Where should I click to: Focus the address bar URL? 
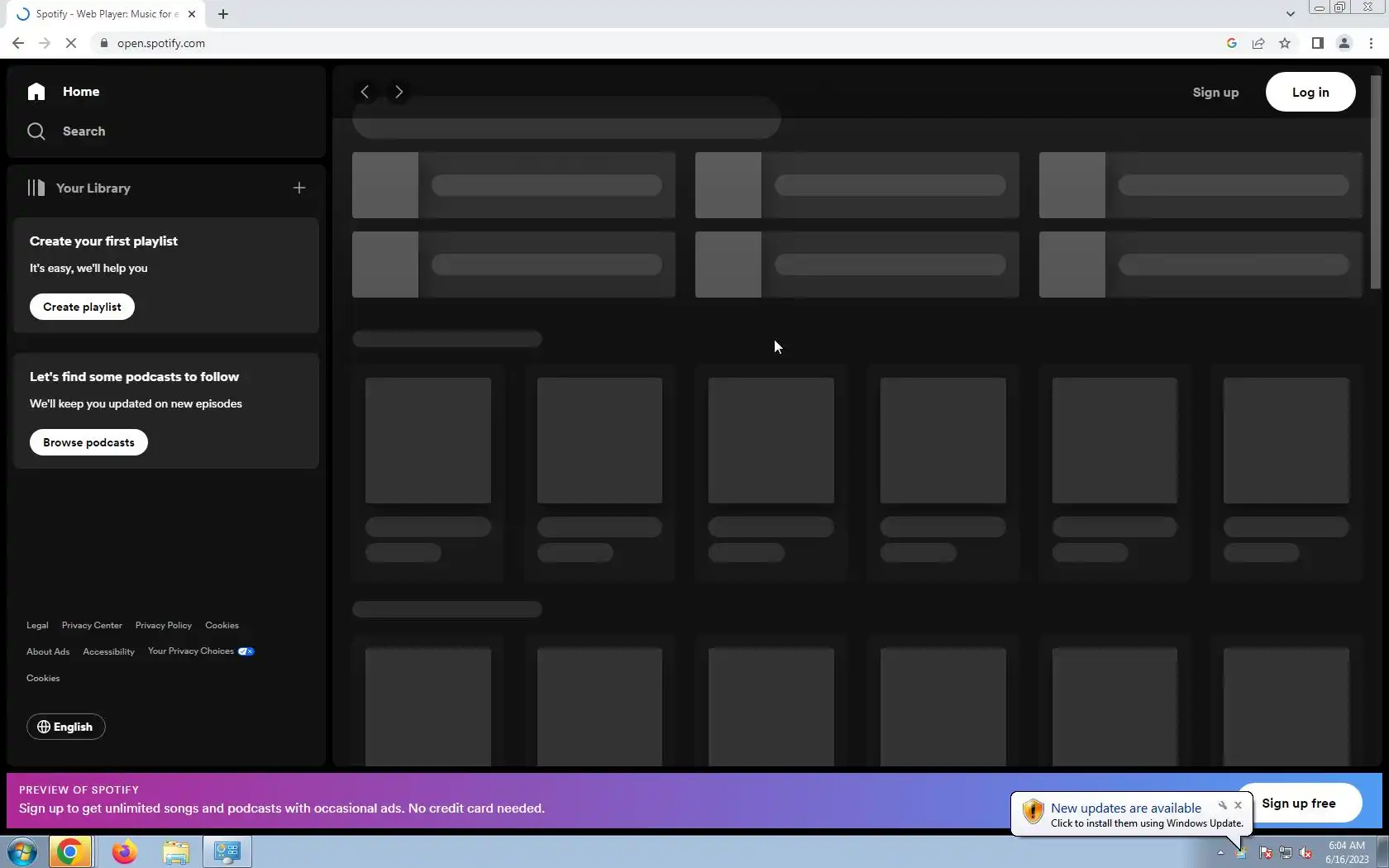(x=161, y=43)
